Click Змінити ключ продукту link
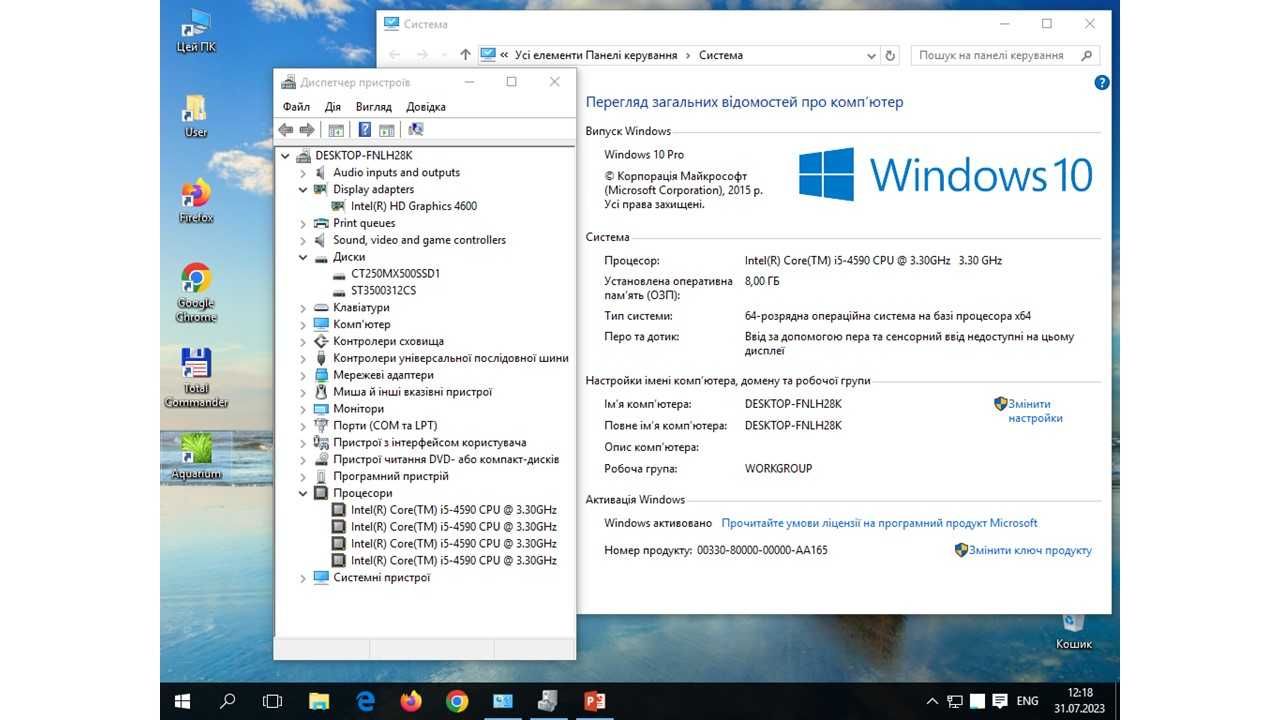1280x720 pixels. [1030, 550]
